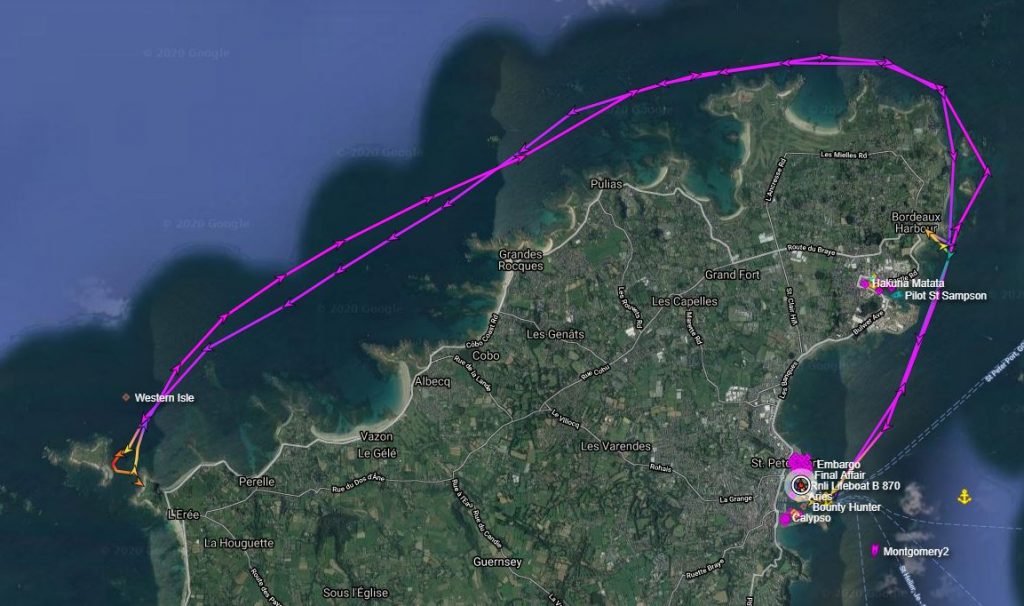The height and width of the screenshot is (606, 1024).
Task: Click the yellow anchor icon offshore
Action: [964, 498]
